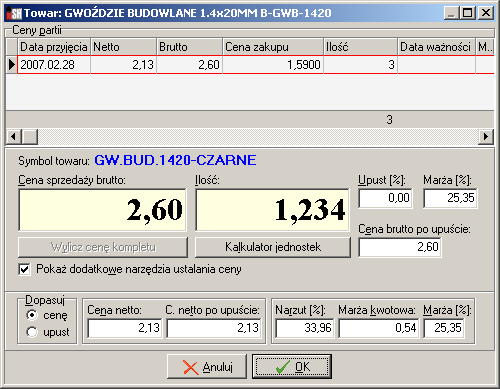Click the 'Data ważności' column header
500x389 pixels.
[436, 47]
